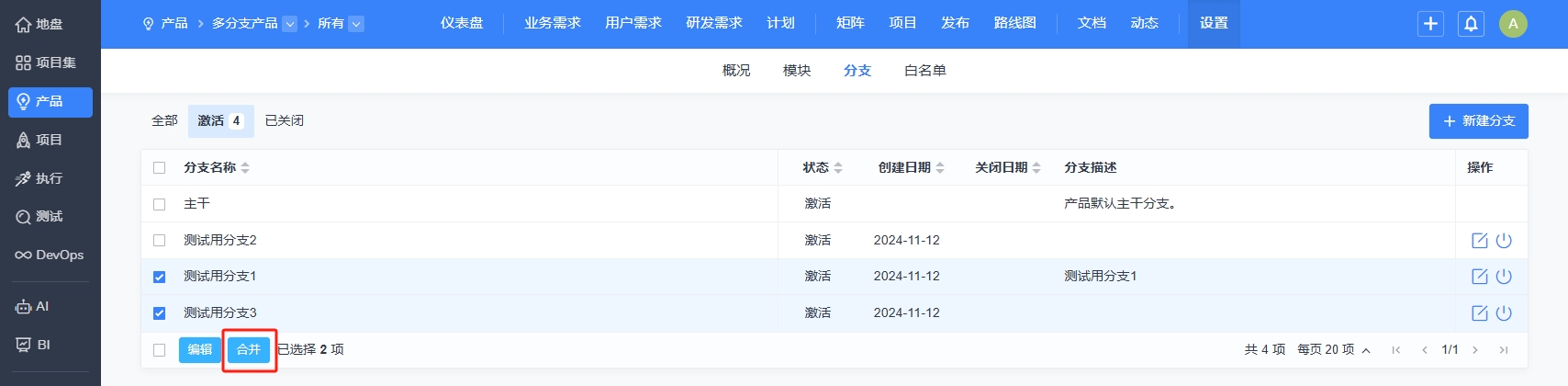Open the 发布 menu
The width and height of the screenshot is (1568, 386).
[955, 24]
